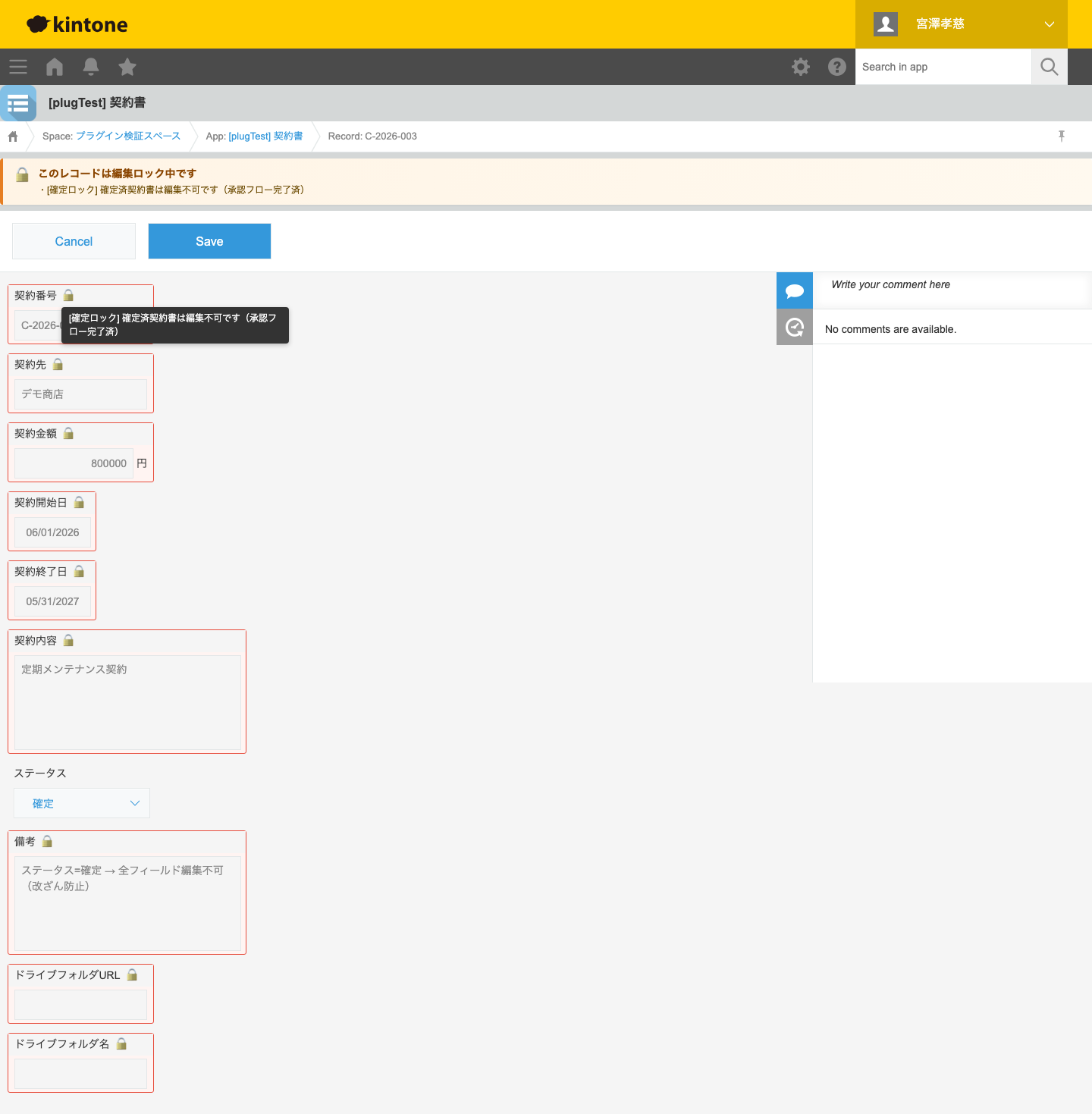Switch to the change history tab
This screenshot has width=1092, height=1114.
(795, 327)
